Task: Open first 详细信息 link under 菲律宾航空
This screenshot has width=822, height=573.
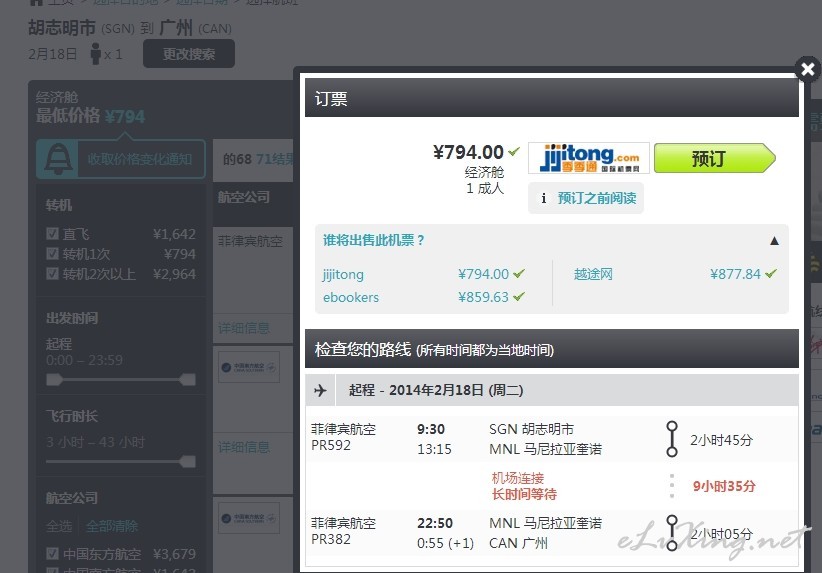Action: [x=244, y=329]
